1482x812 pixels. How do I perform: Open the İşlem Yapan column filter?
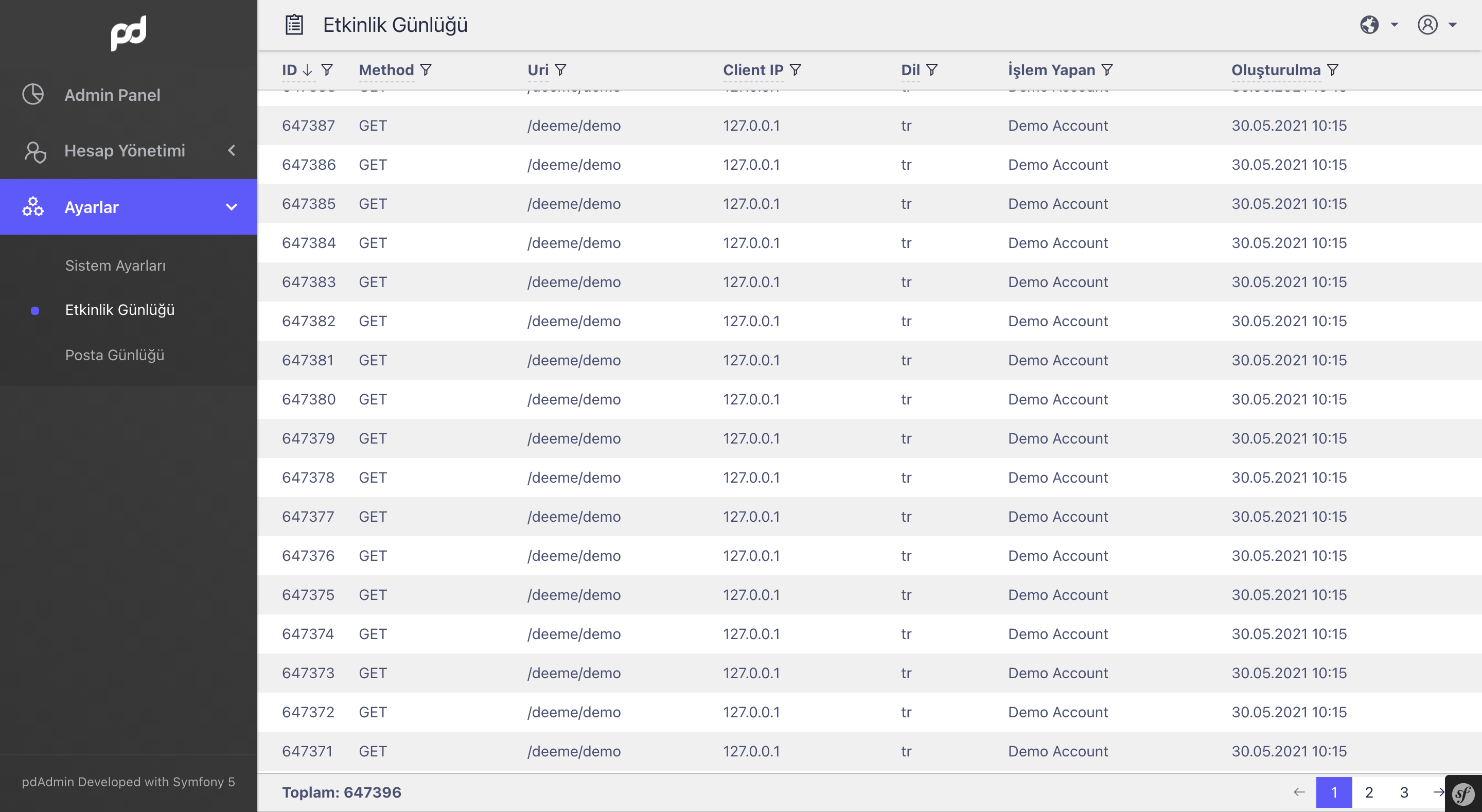point(1107,69)
